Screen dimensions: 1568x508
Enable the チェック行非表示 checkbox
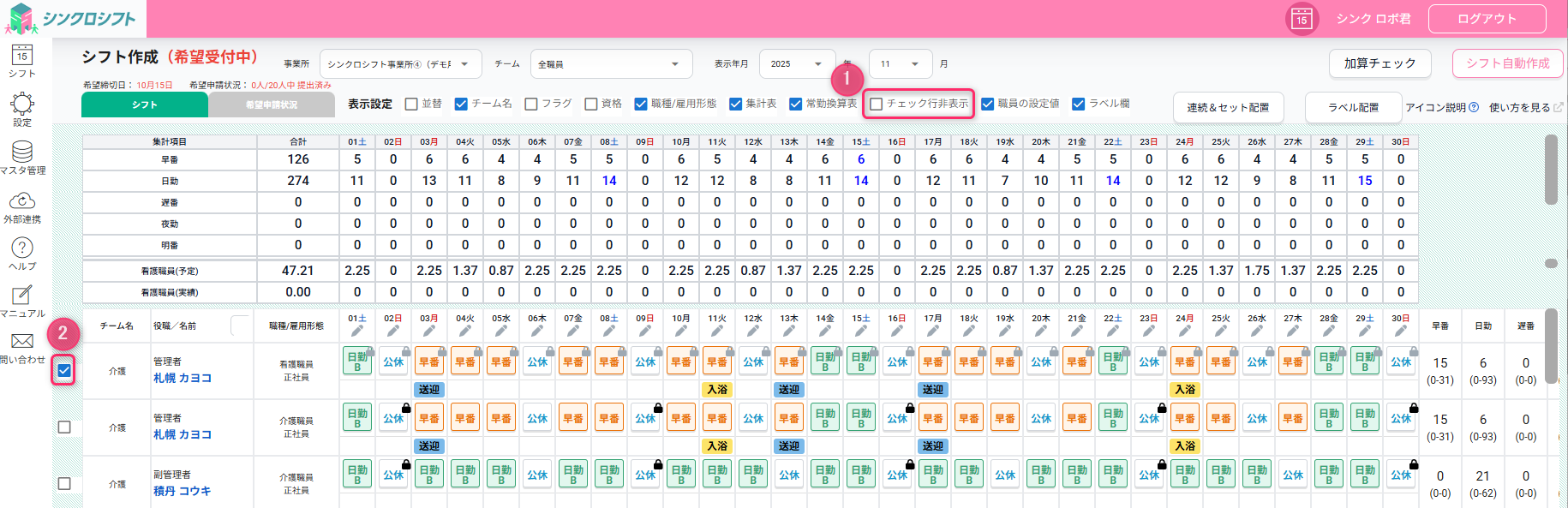coord(877,104)
